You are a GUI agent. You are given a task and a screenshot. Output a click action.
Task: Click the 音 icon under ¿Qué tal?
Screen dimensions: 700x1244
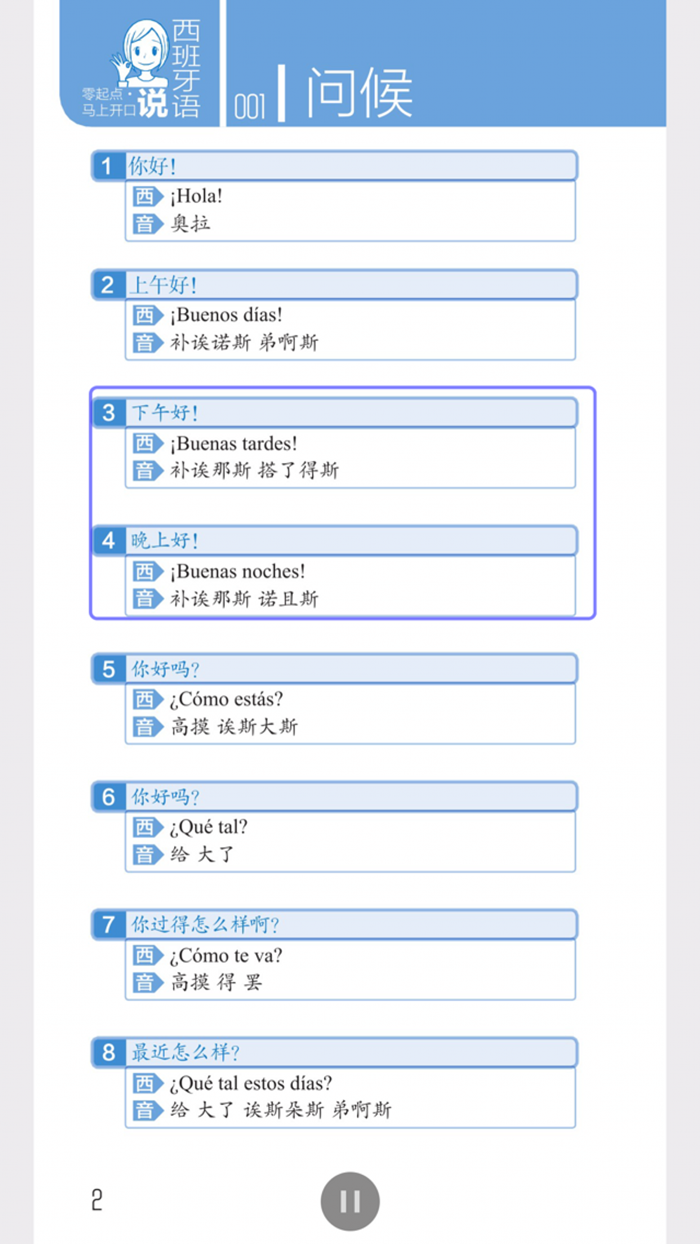(143, 855)
